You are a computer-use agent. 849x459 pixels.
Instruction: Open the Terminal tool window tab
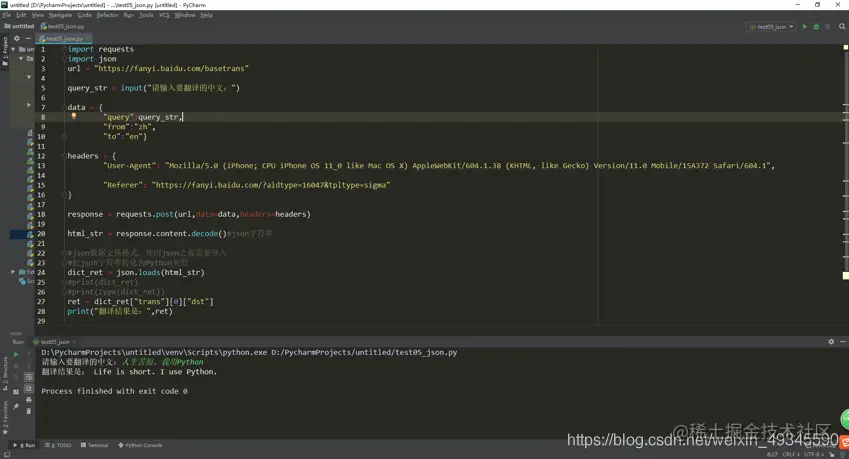[x=94, y=445]
